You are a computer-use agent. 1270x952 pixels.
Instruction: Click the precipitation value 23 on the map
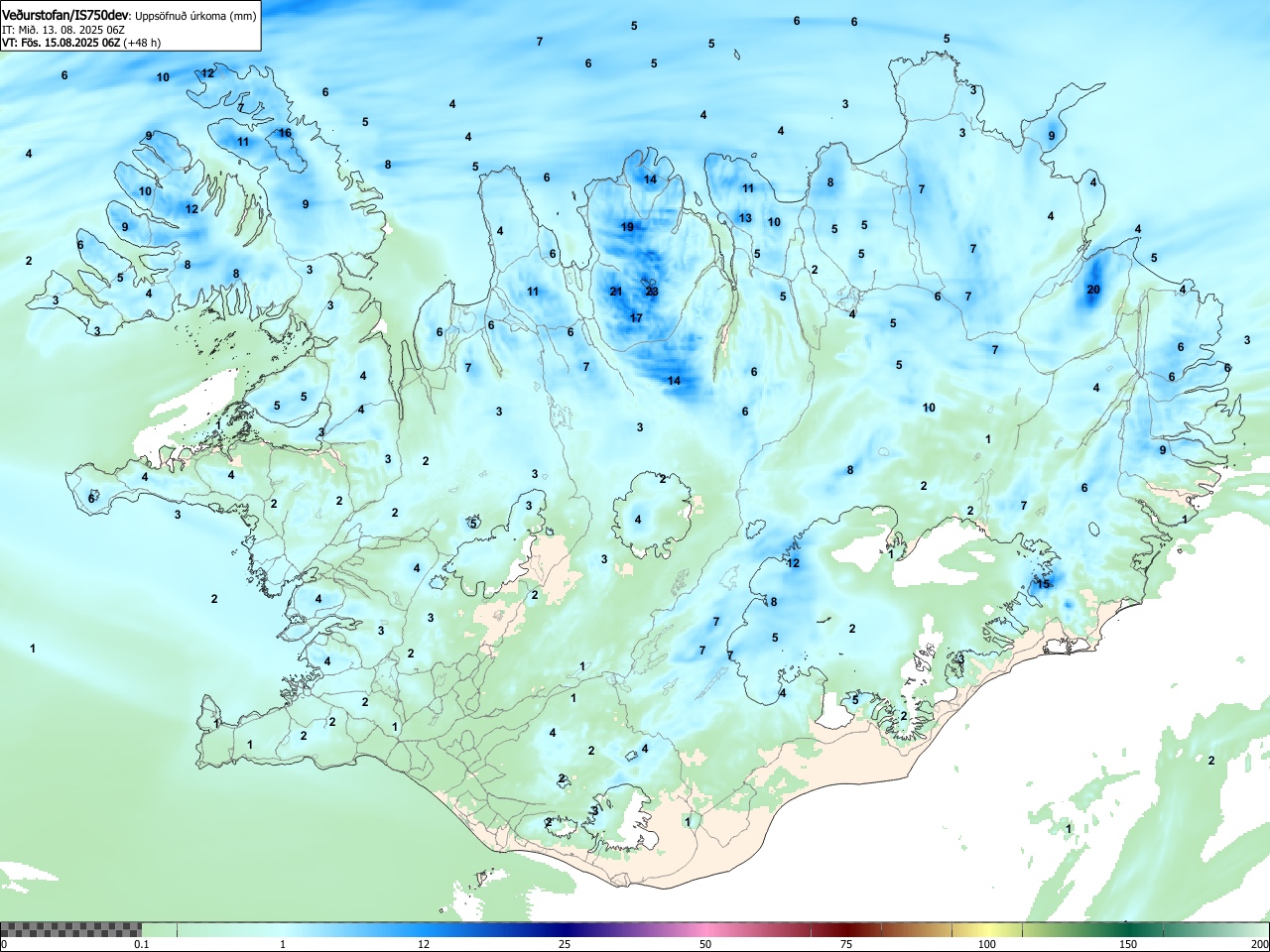click(x=652, y=292)
